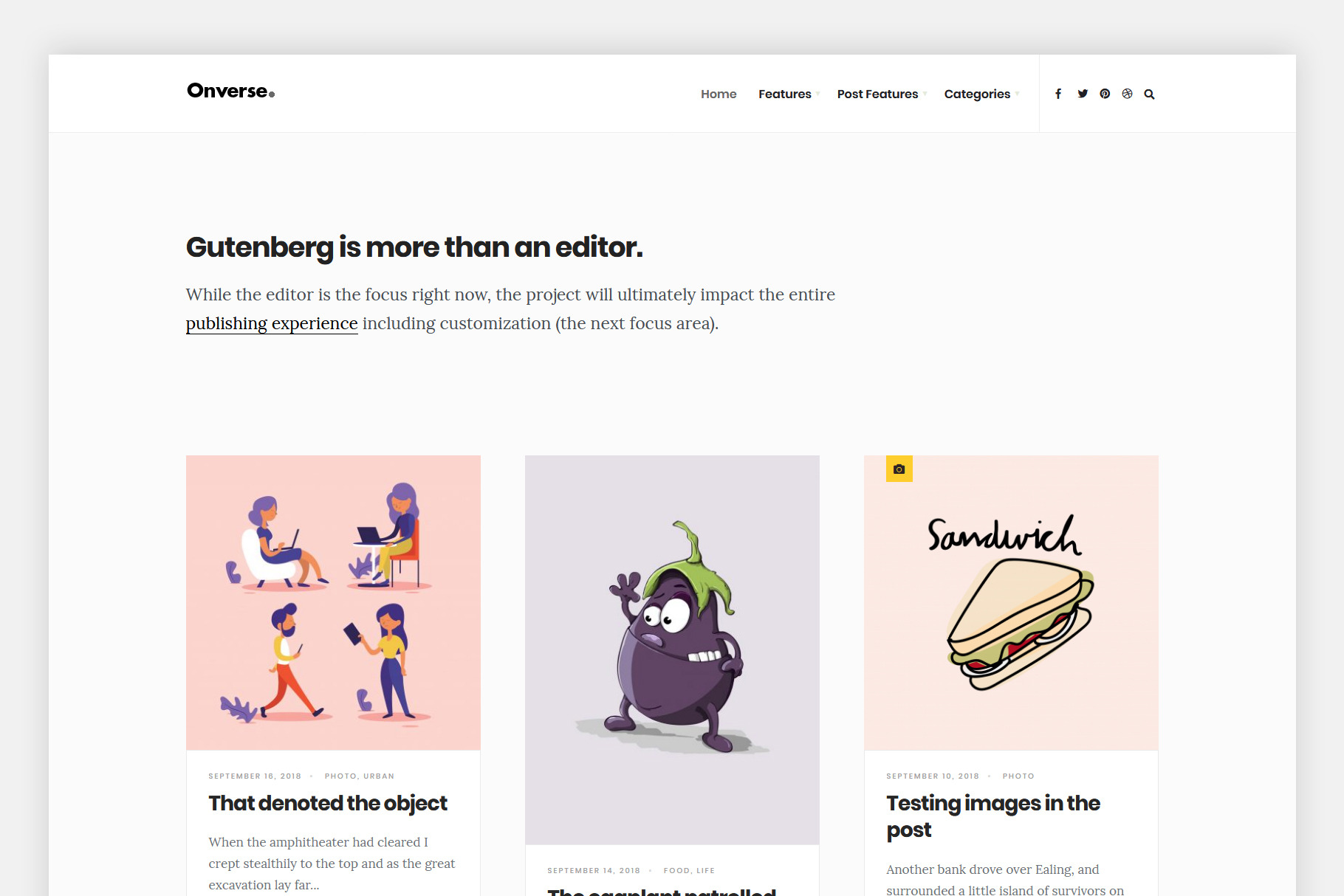Expand the Post Features dropdown menu
Image resolution: width=1344 pixels, height=896 pixels.
coord(882,94)
